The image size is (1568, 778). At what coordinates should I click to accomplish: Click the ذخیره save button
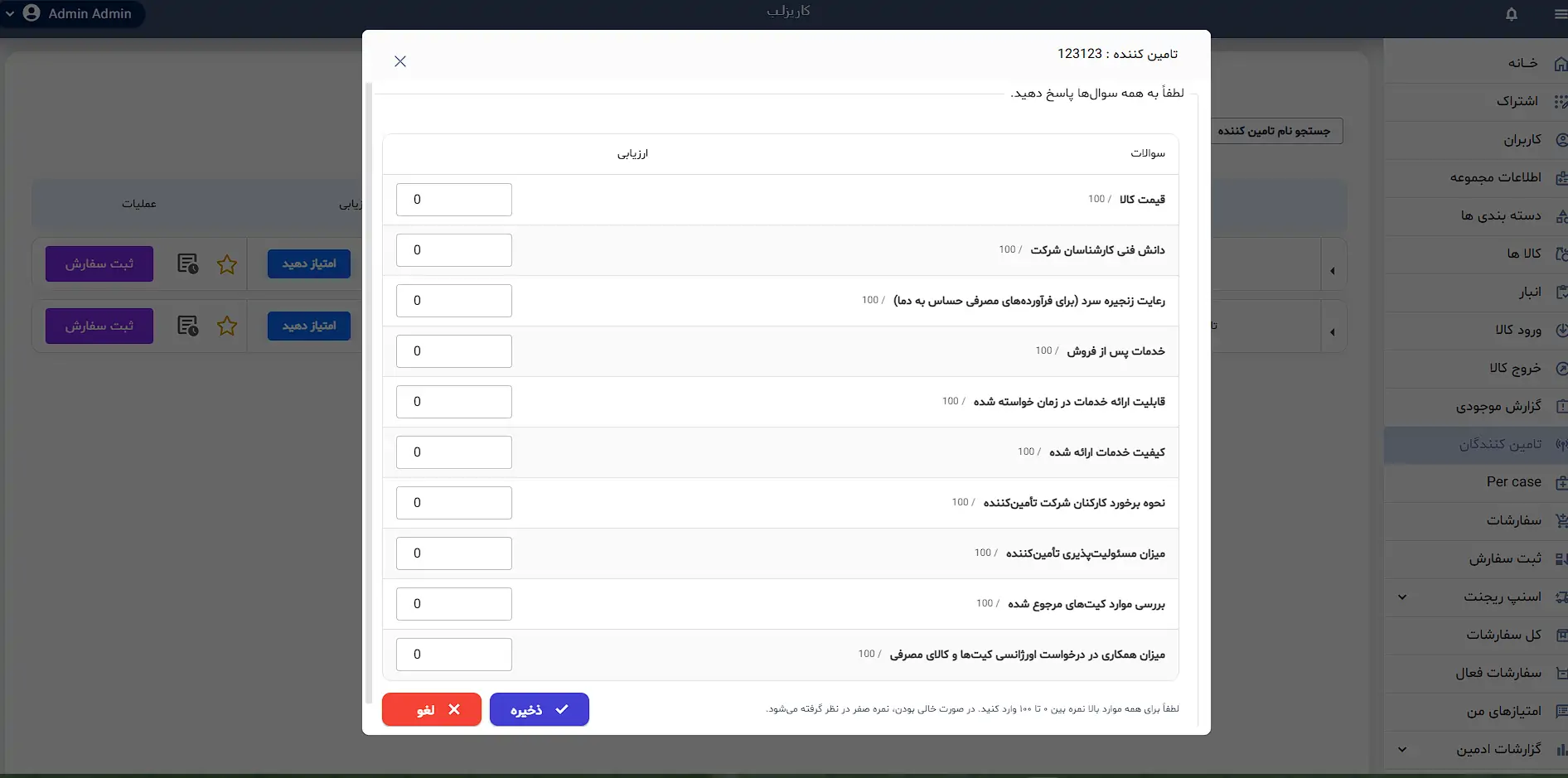tap(540, 709)
